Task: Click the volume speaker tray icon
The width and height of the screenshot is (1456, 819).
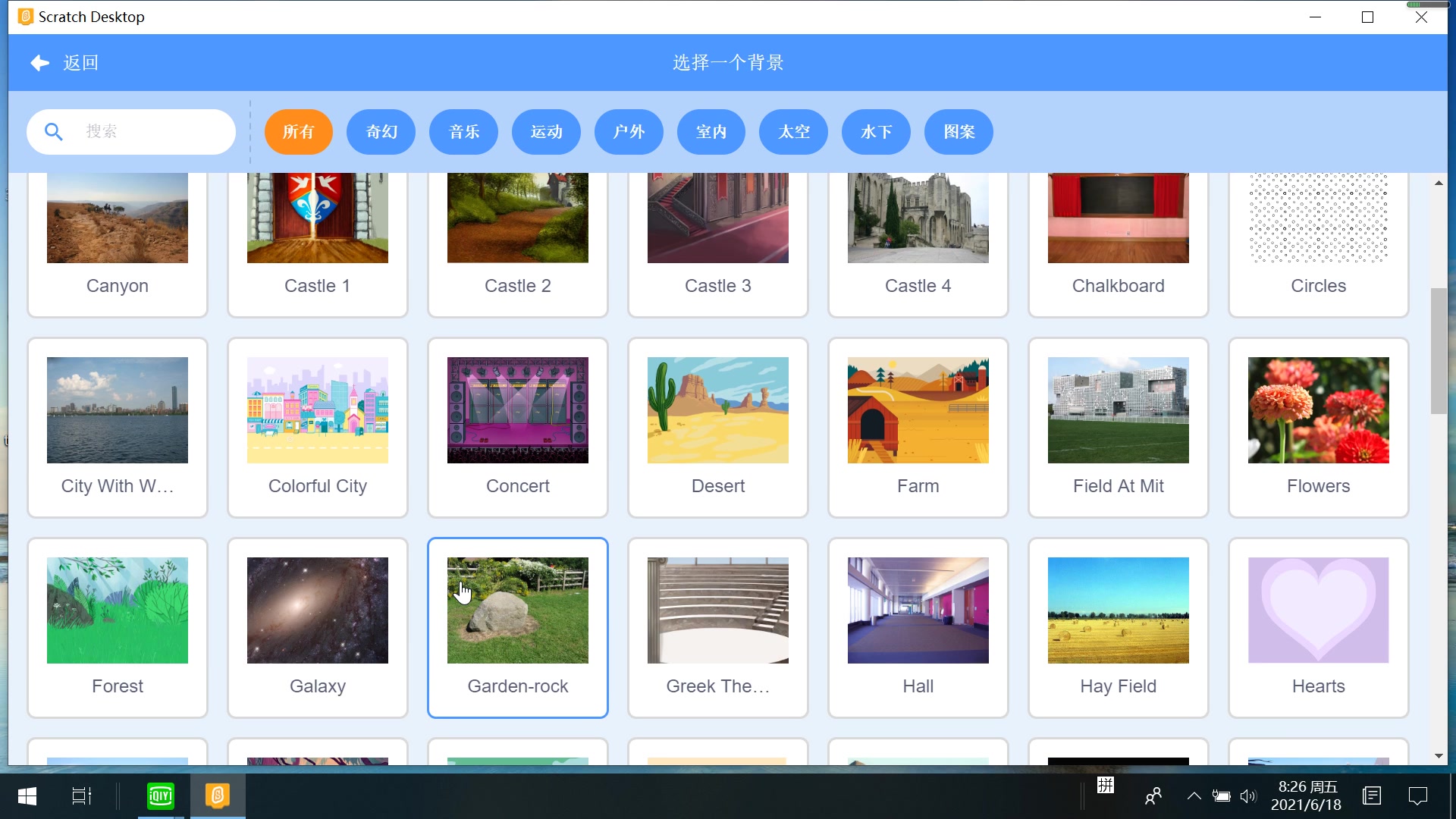Action: point(1247,796)
